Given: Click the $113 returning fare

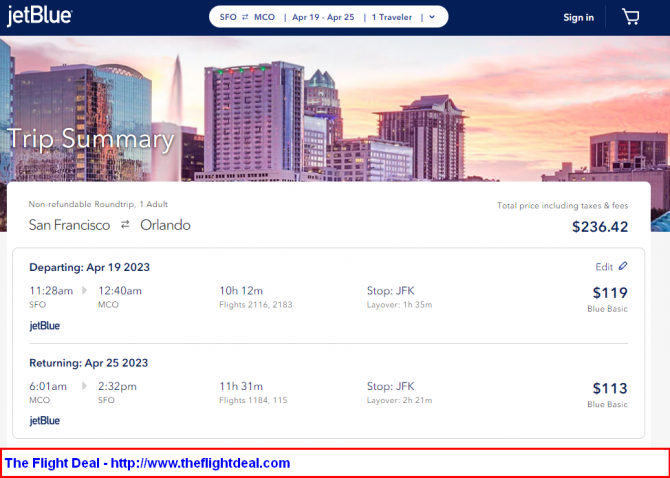Looking at the screenshot, I should [610, 388].
